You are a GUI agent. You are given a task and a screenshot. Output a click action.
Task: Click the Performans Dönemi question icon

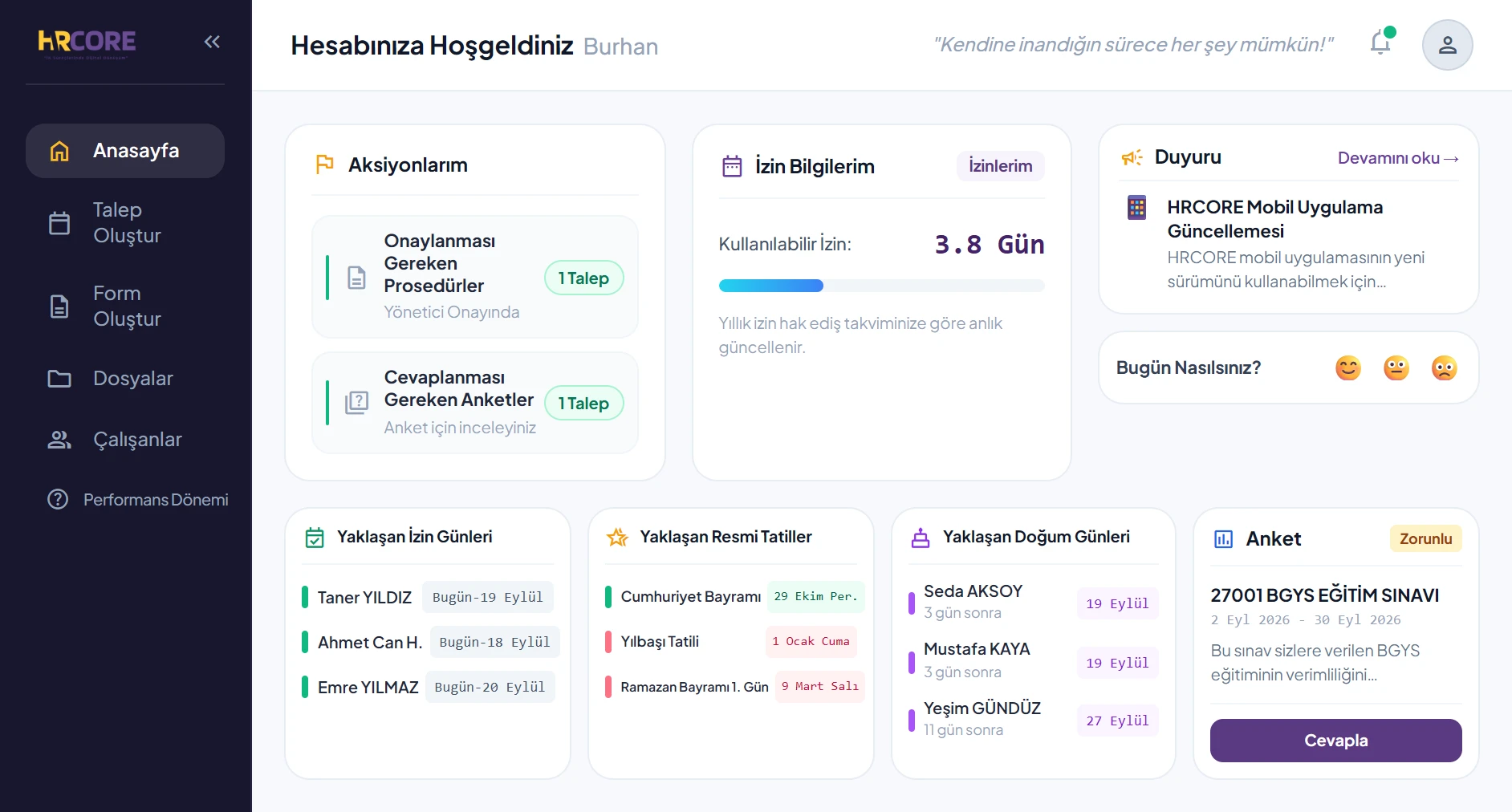58,499
